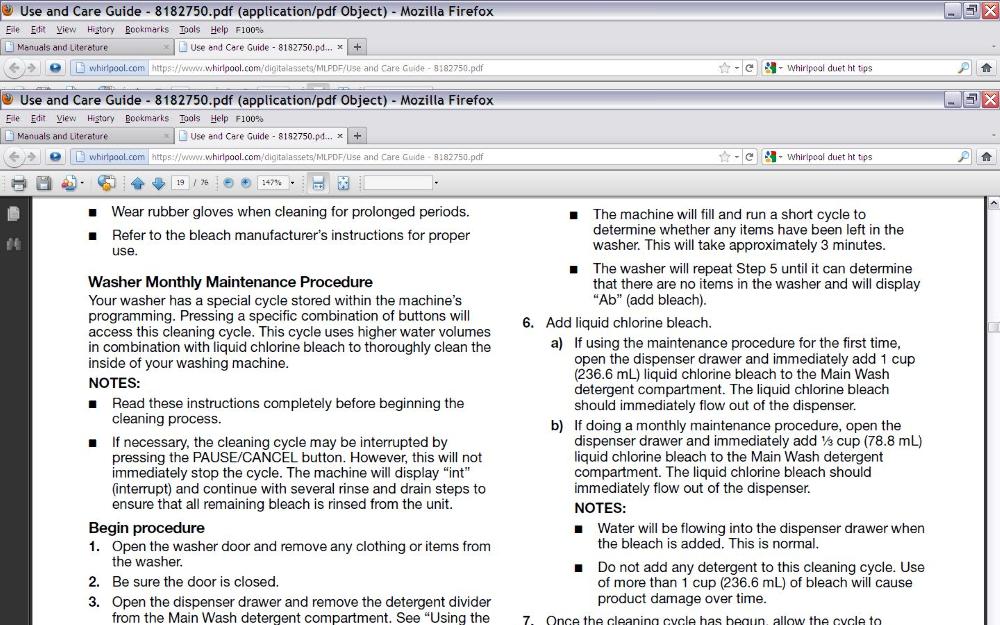The height and width of the screenshot is (625, 1000).
Task: Reload the page in the front window
Action: pos(749,157)
